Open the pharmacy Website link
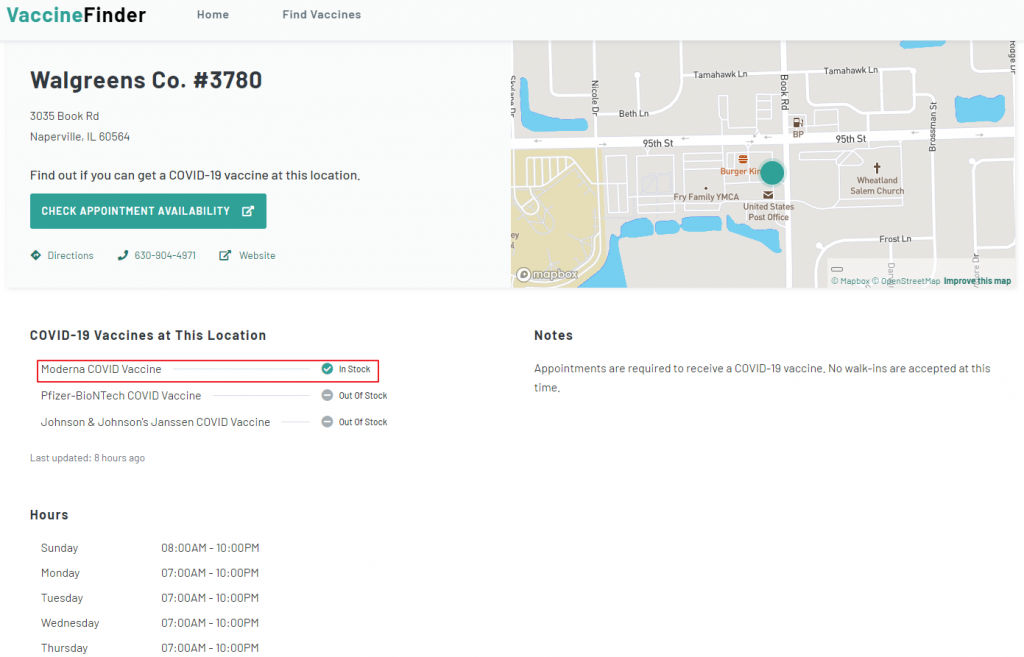The image size is (1024, 657). click(257, 256)
